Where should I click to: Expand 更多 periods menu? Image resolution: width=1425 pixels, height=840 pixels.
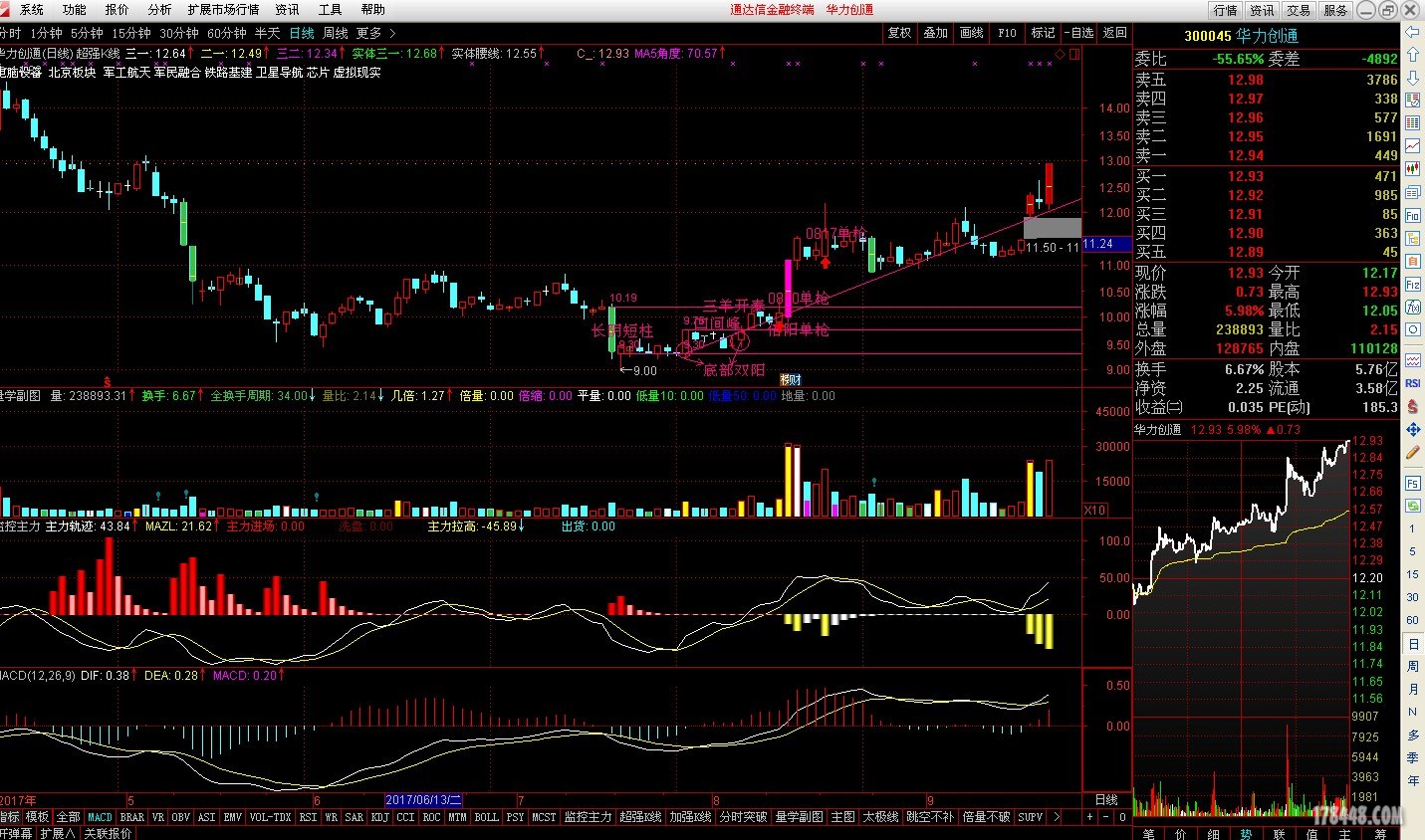tap(375, 33)
